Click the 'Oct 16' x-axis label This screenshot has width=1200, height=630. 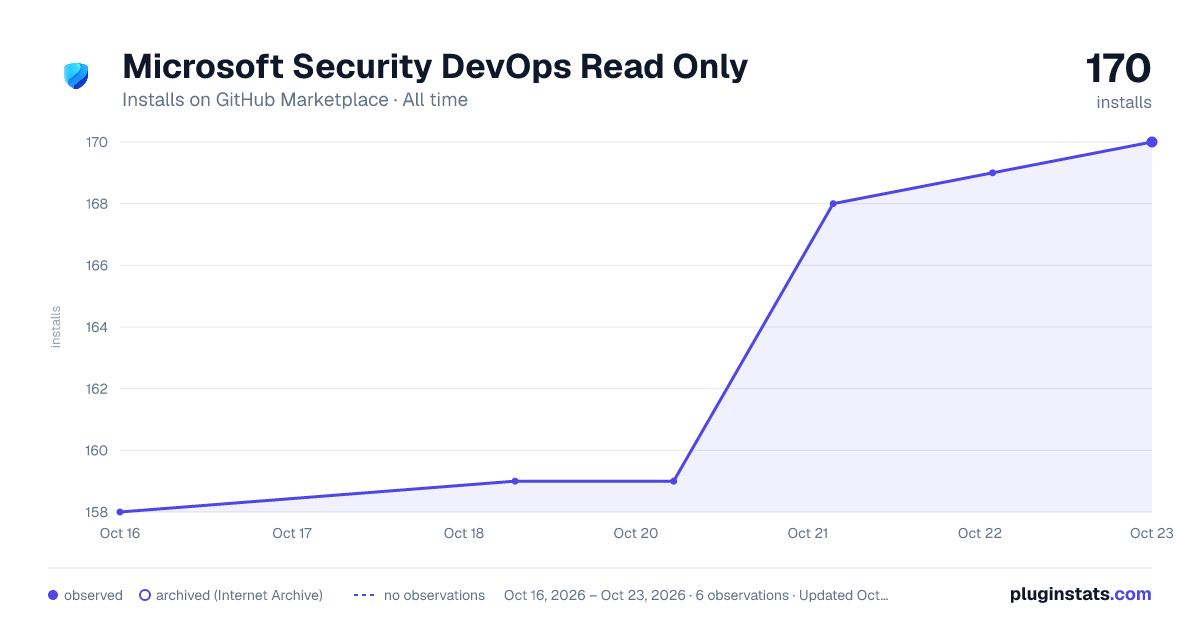tap(120, 533)
